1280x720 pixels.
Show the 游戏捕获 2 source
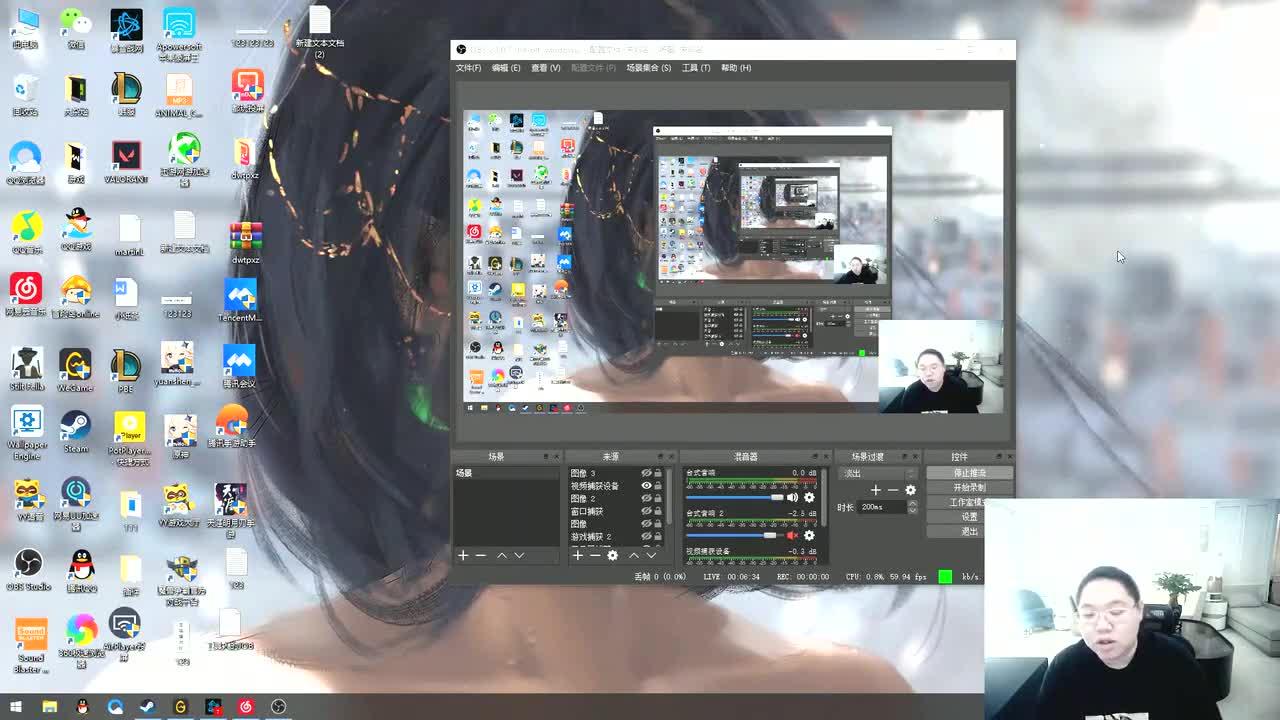(646, 537)
